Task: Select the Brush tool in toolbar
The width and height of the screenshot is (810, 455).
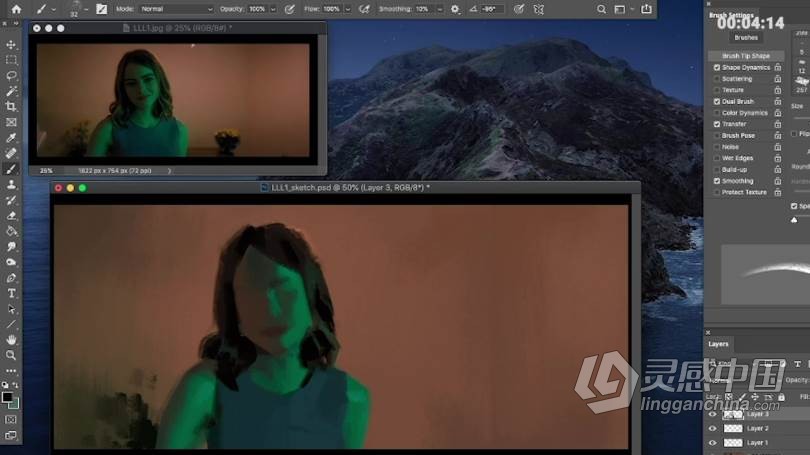Action: 11,169
